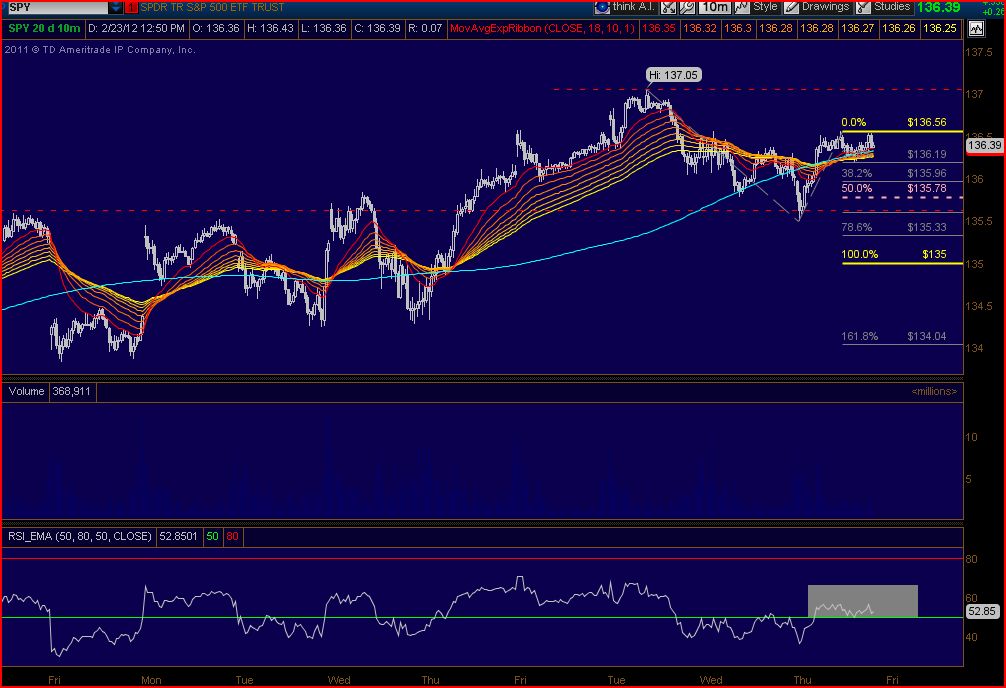The height and width of the screenshot is (688, 1006).
Task: Click the range R: 0.07 cell
Action: [x=425, y=28]
